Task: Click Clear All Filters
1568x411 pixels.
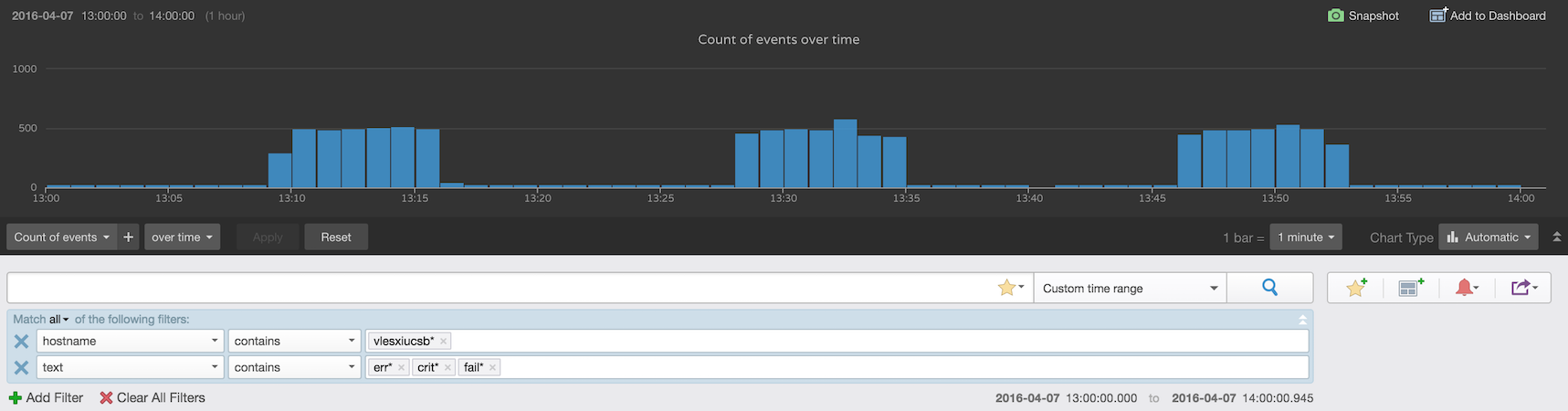Action: click(152, 398)
